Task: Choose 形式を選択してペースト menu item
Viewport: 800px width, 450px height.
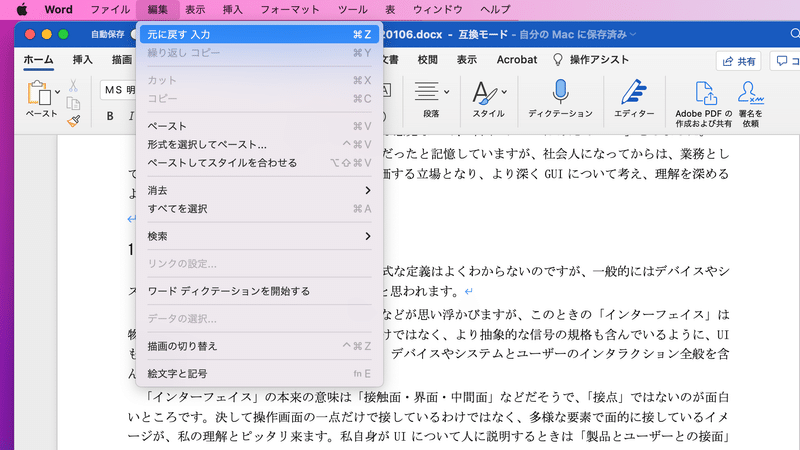Action: pyautogui.click(x=259, y=144)
